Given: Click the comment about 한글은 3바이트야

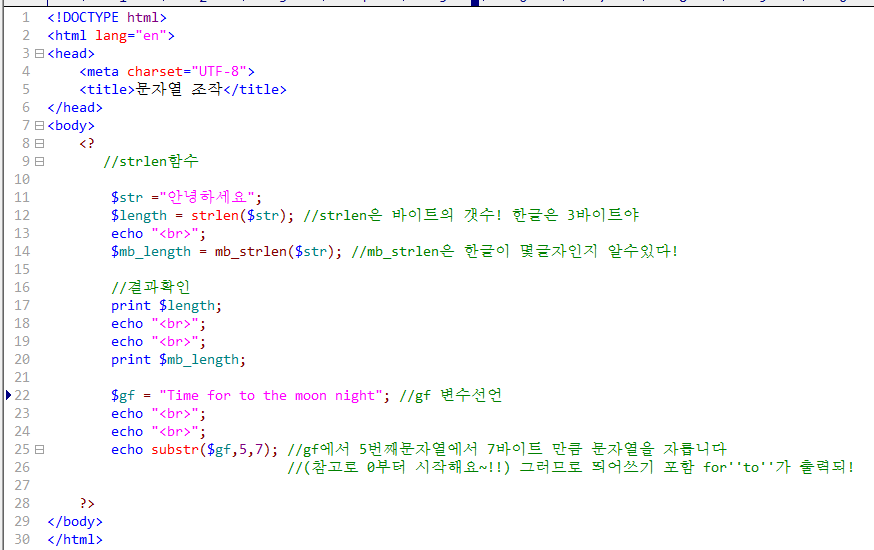Looking at the screenshot, I should (471, 215).
